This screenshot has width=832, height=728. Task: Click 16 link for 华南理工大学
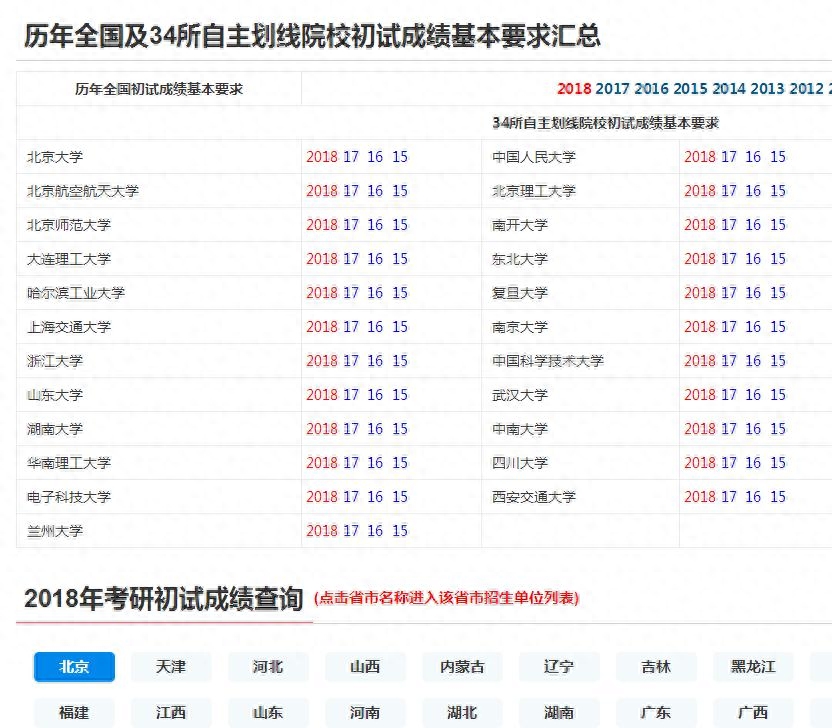click(375, 462)
